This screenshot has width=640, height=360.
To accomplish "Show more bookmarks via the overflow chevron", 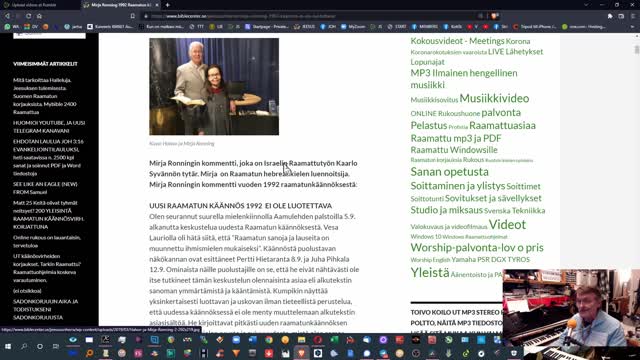I will tap(632, 27).
